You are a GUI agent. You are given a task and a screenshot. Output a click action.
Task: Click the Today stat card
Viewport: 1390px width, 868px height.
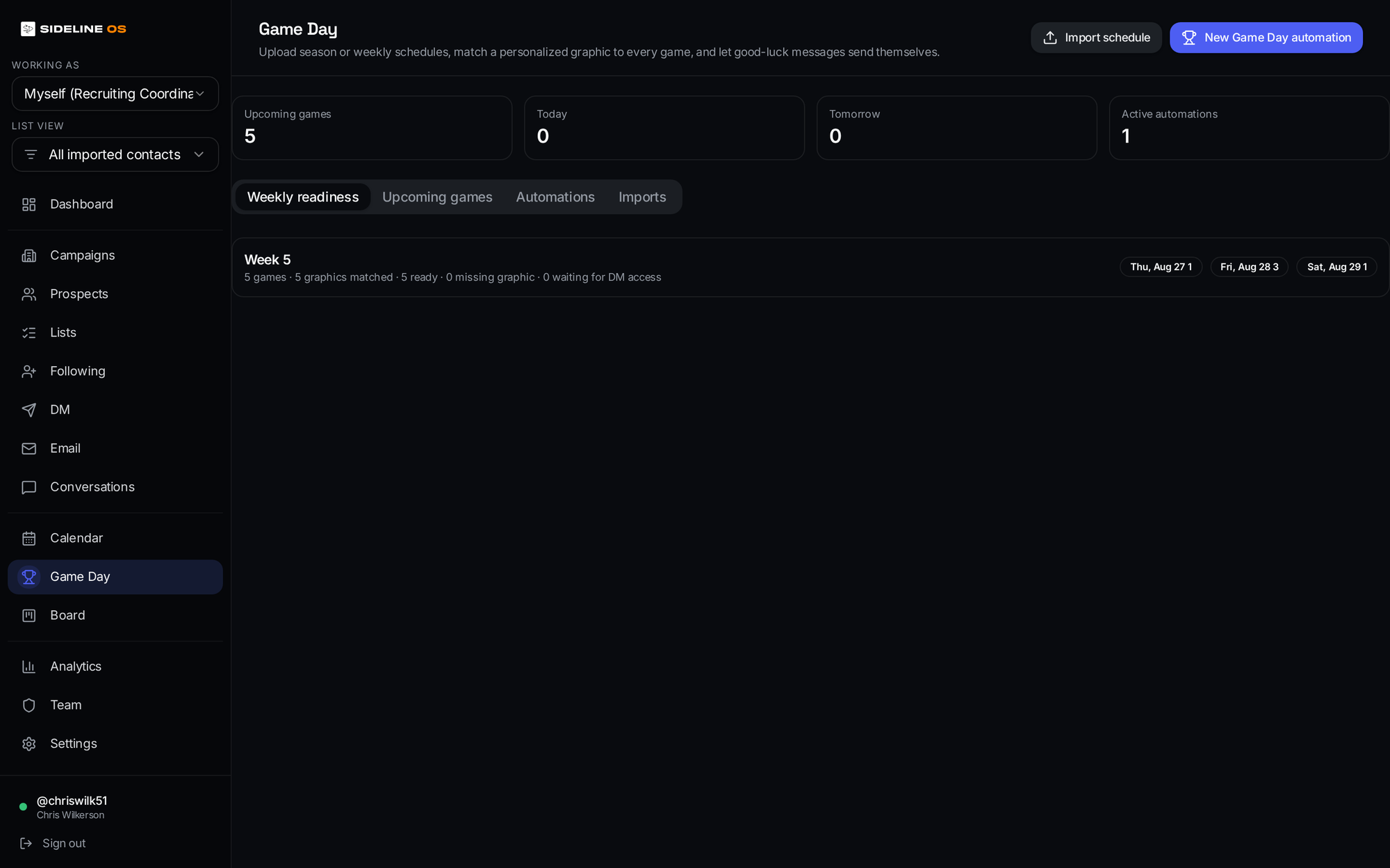pos(664,128)
